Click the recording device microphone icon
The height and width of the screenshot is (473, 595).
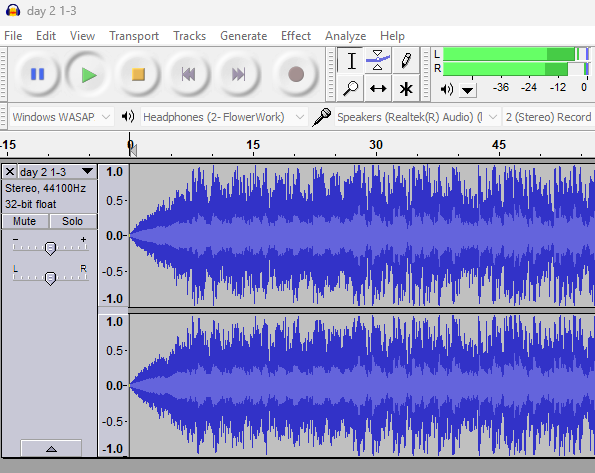tap(321, 117)
